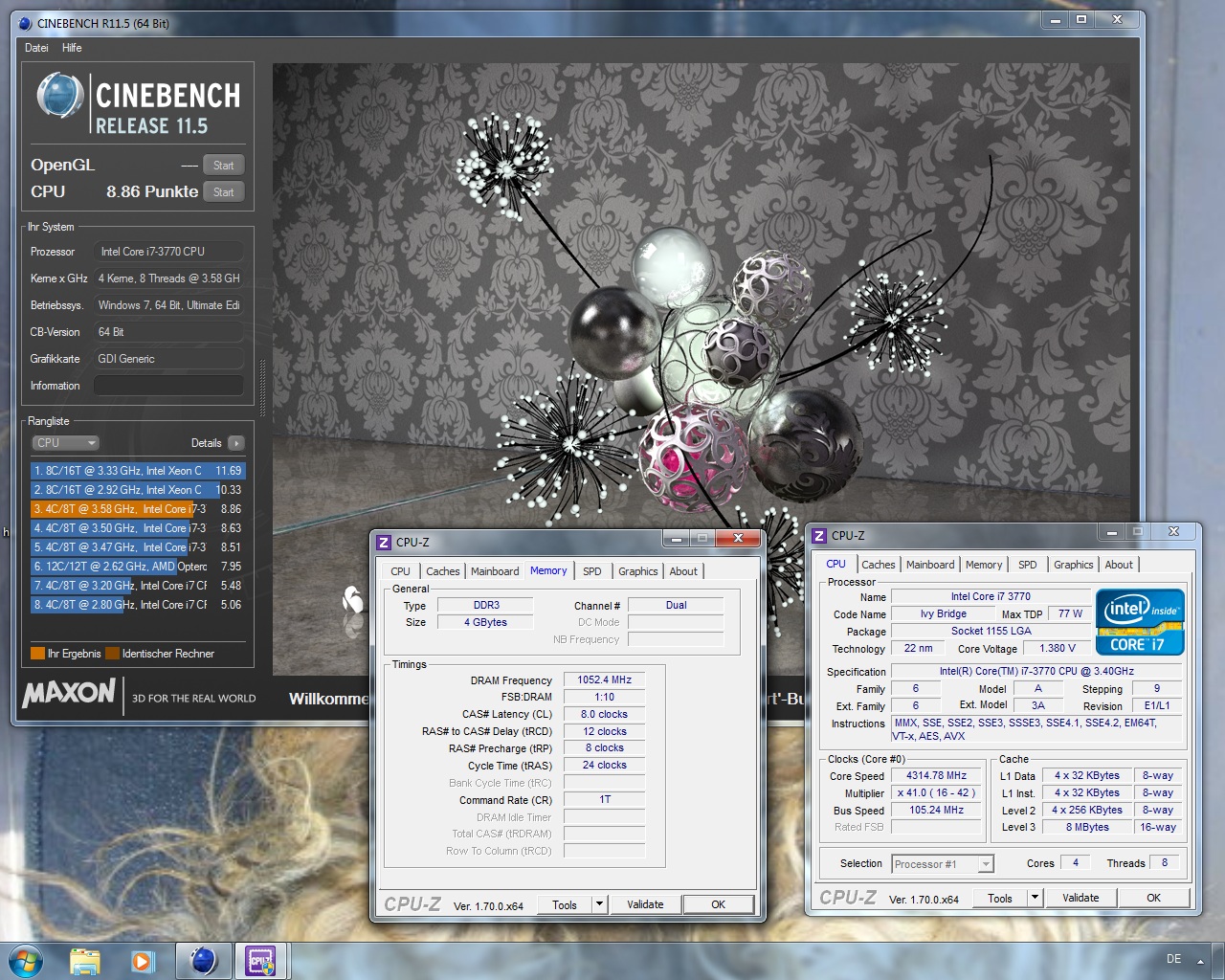
Task: Select highlighted ranking row 4C/8T @ 3.58 GHz
Action: [x=138, y=509]
